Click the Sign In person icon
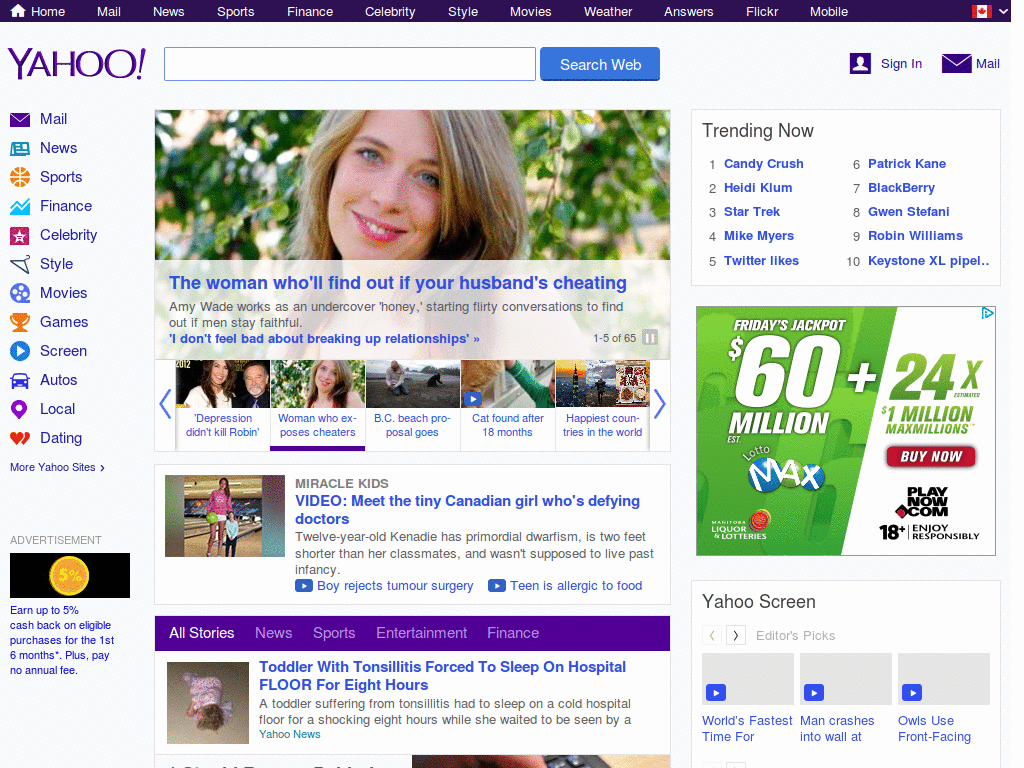 click(x=860, y=63)
